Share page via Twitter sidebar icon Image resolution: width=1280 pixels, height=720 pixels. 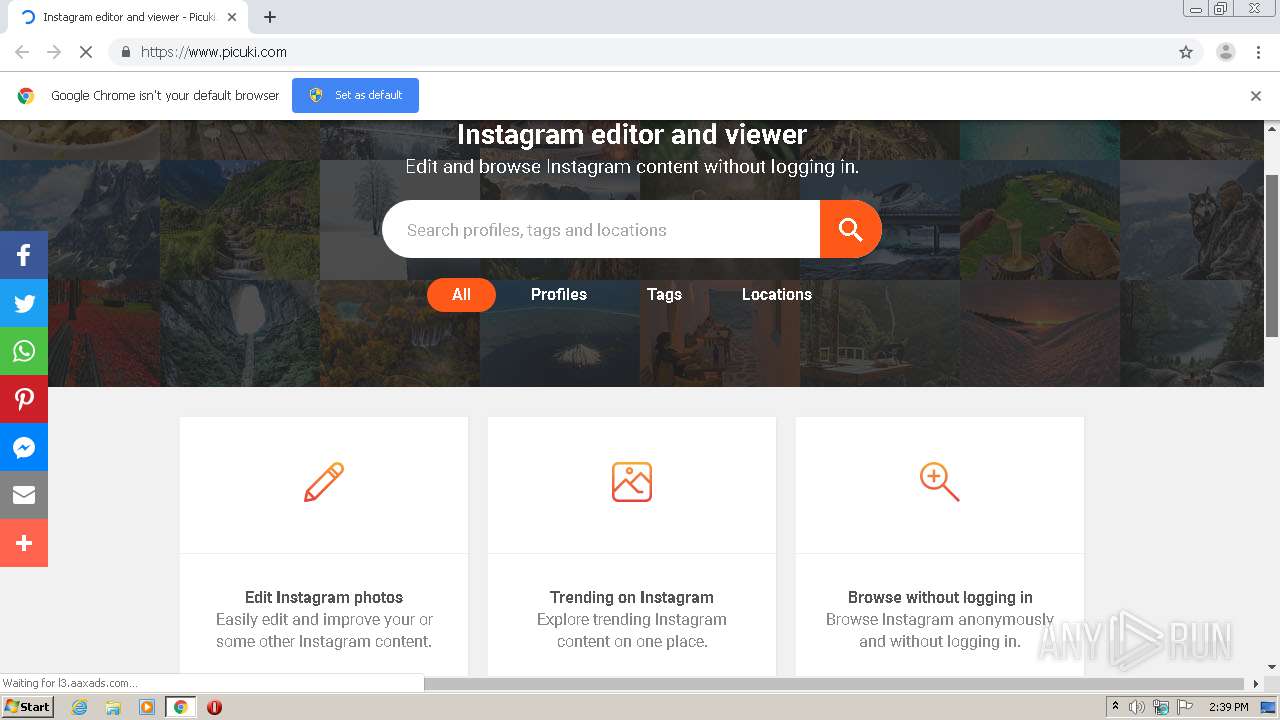pyautogui.click(x=24, y=303)
